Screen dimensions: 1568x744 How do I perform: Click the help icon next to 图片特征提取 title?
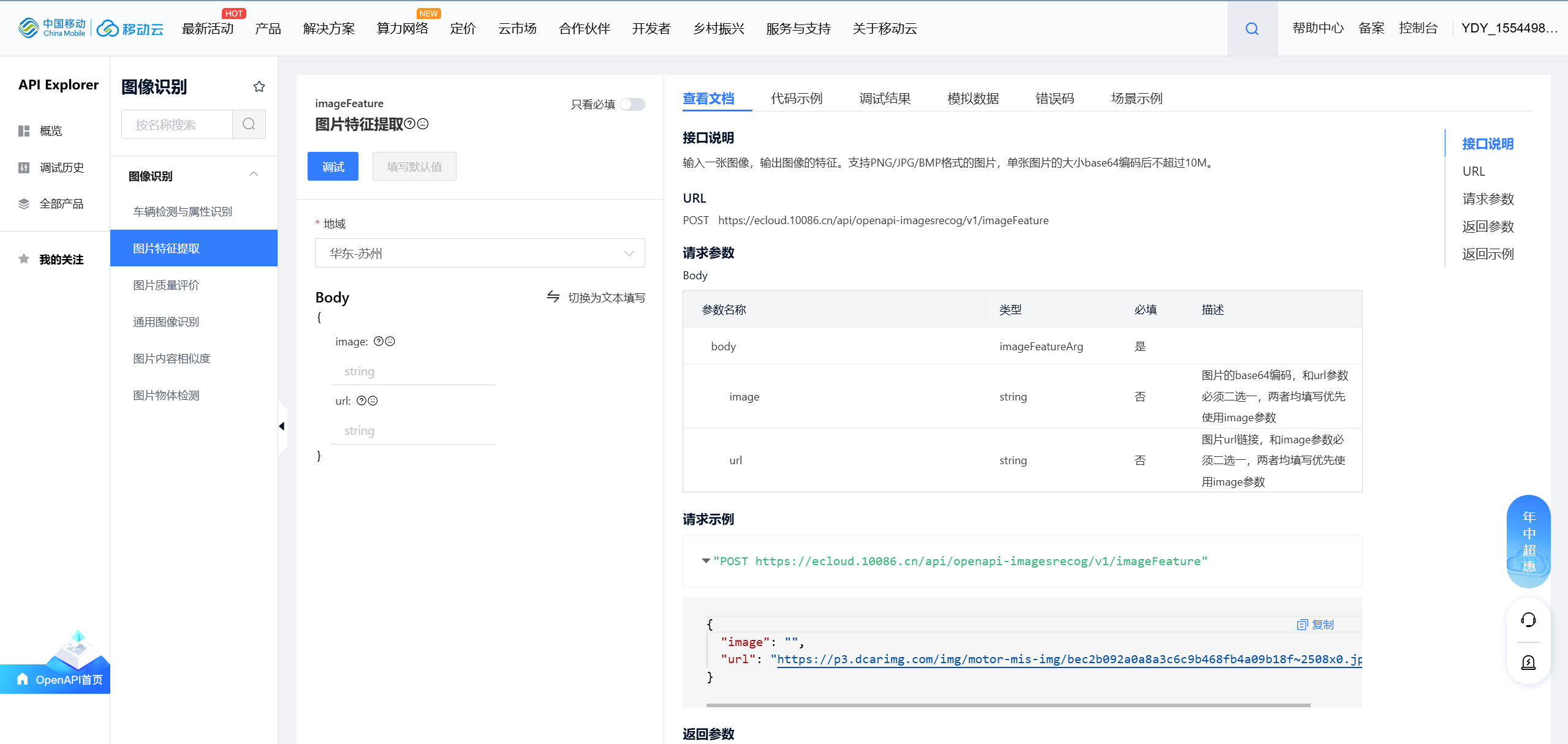(x=410, y=124)
